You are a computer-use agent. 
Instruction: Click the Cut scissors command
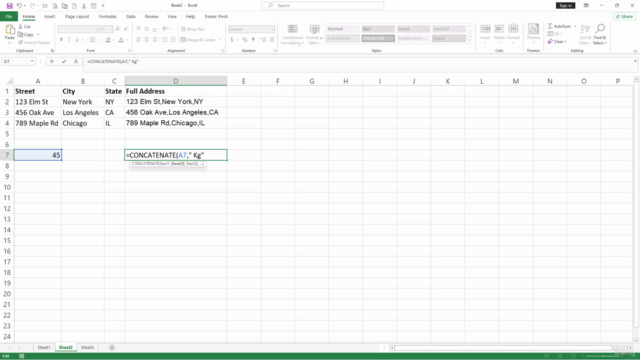click(x=24, y=27)
